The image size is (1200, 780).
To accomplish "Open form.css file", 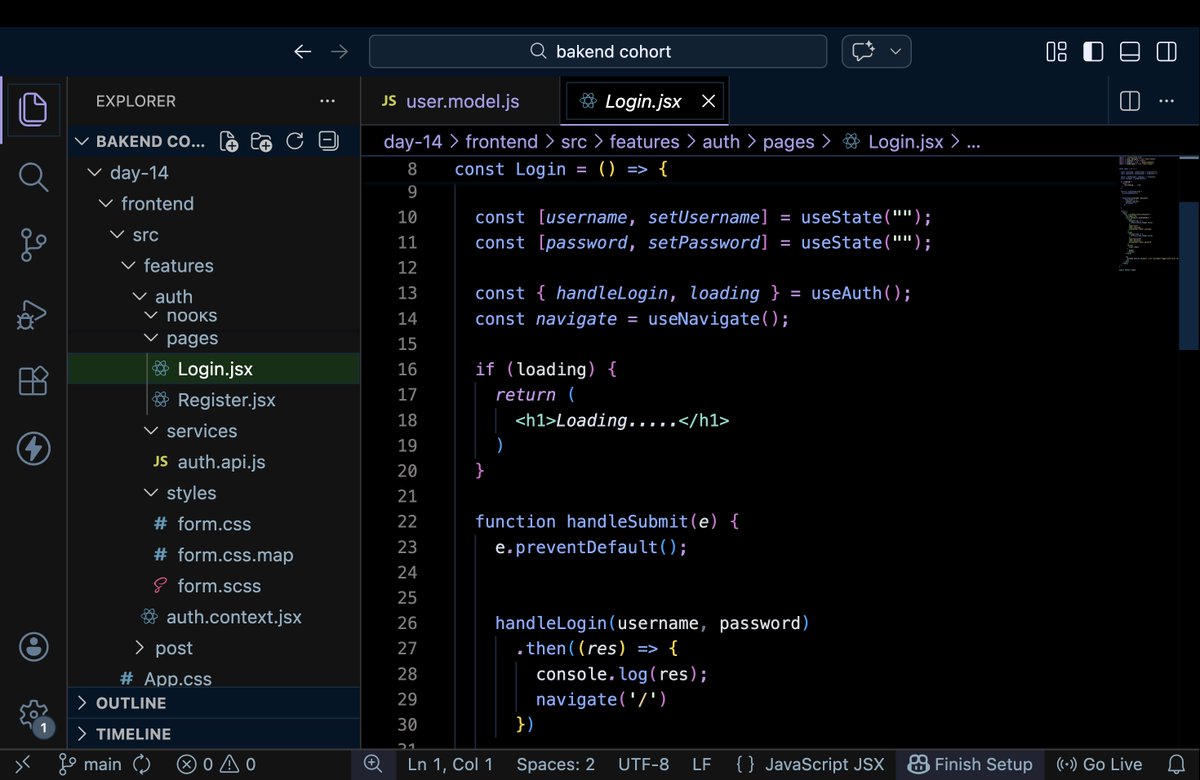I will 214,524.
